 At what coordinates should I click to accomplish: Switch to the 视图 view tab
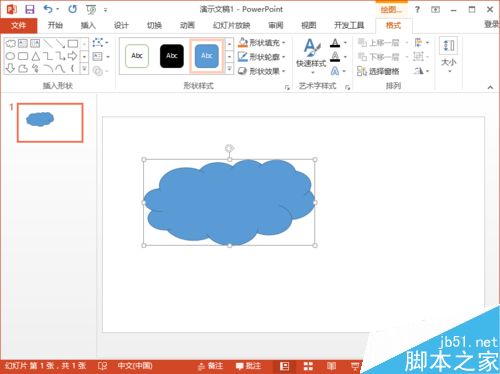(308, 25)
